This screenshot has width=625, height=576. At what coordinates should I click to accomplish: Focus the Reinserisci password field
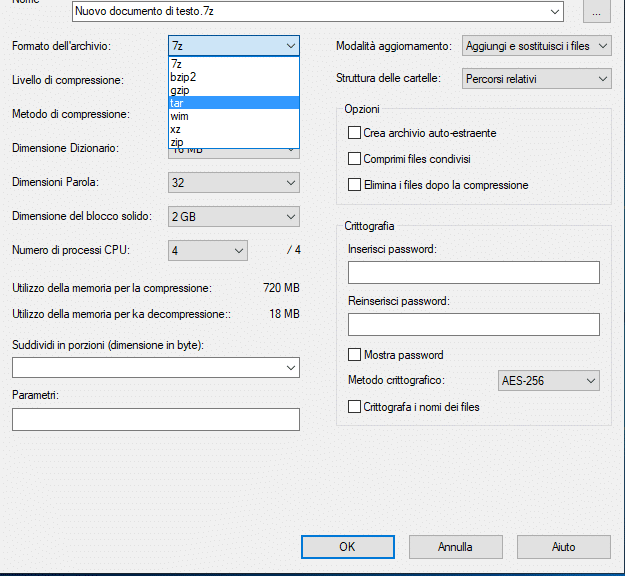474,324
